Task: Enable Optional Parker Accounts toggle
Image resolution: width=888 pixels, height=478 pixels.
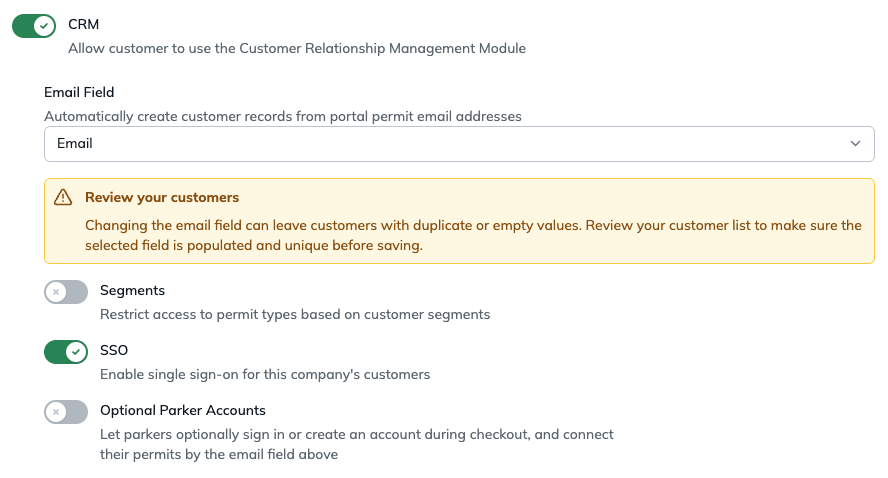Action: (66, 412)
